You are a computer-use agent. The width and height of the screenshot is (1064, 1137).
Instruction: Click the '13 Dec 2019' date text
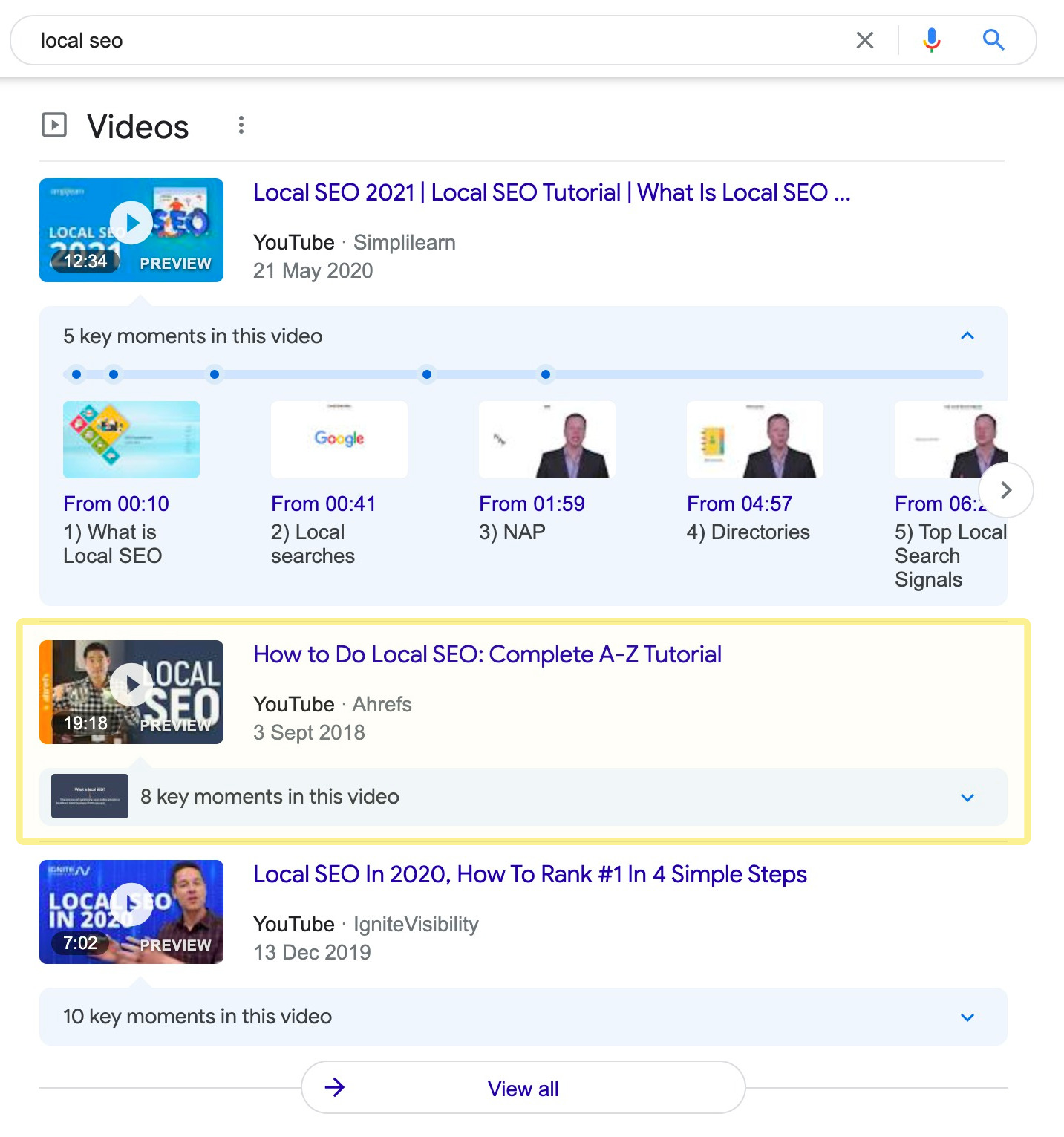(312, 952)
